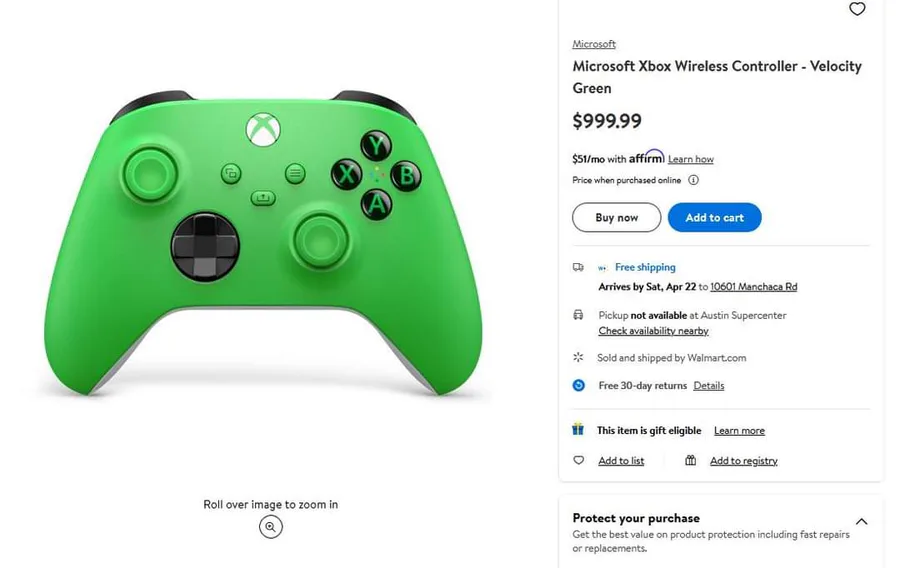
Task: Open Affirm Learn how link
Action: tap(690, 159)
